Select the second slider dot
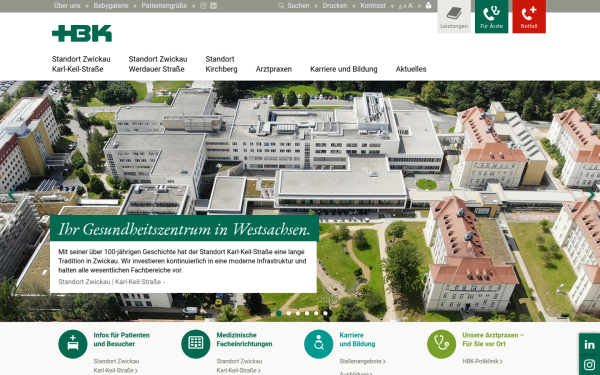This screenshot has height=375, width=600. point(289,313)
